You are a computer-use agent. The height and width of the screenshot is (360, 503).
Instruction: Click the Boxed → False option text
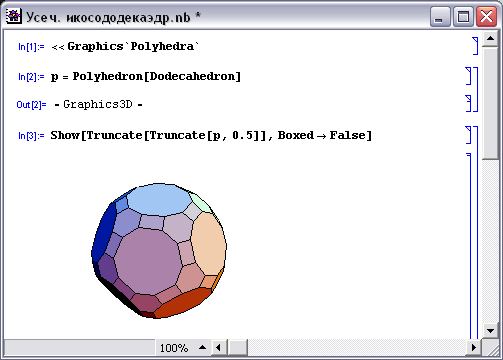pos(322,135)
